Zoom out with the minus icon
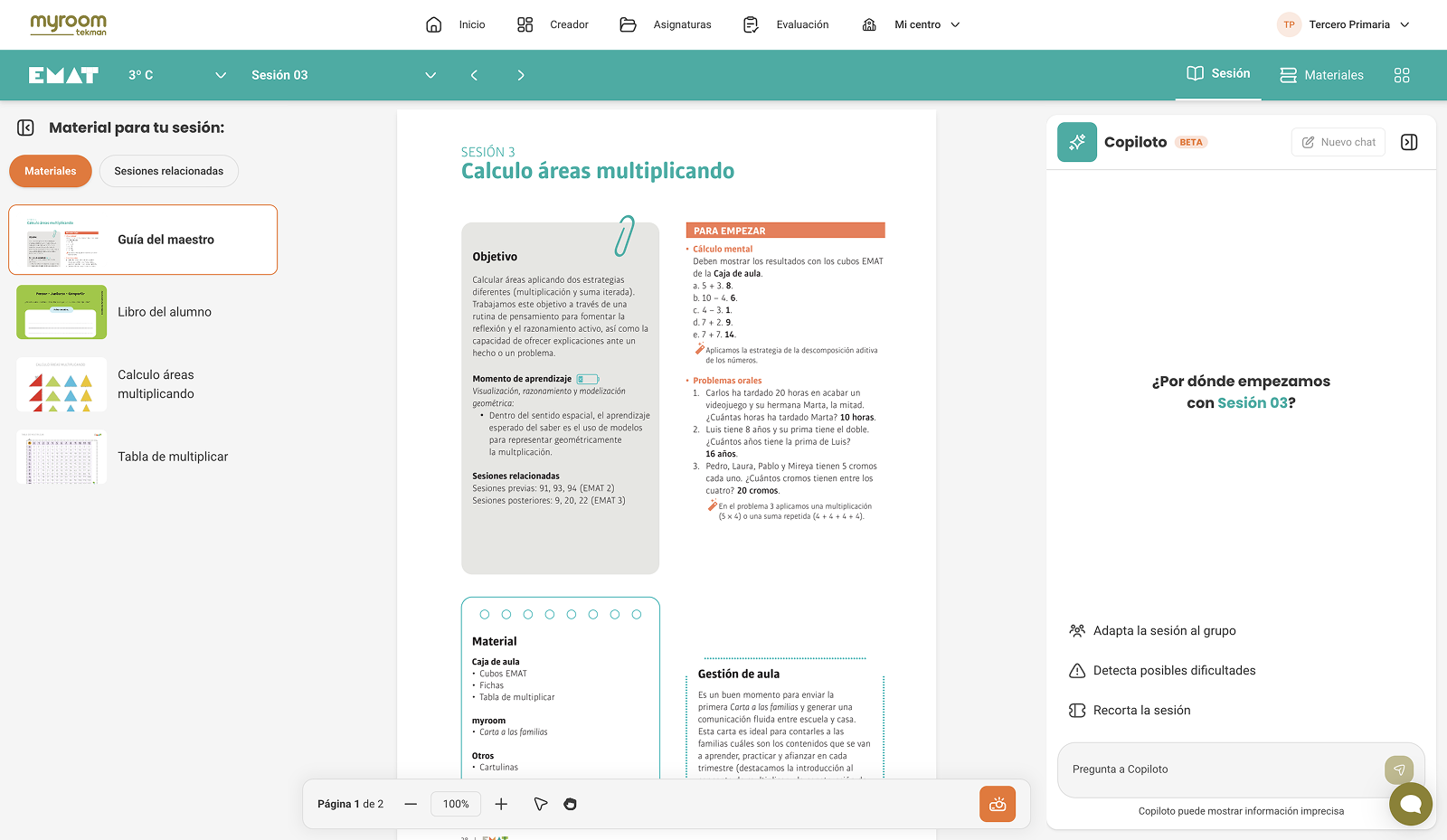The width and height of the screenshot is (1447, 840). (x=411, y=804)
